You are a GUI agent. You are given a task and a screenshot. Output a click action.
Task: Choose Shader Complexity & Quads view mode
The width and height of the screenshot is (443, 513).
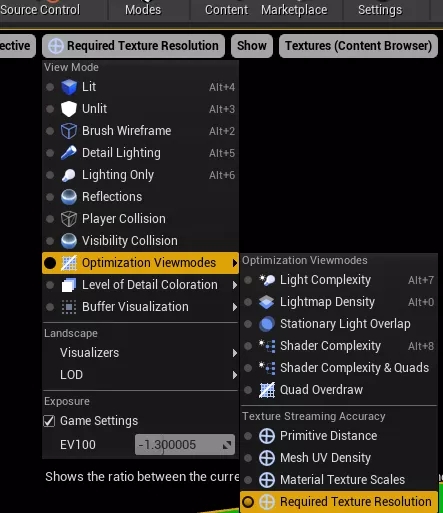339,368
